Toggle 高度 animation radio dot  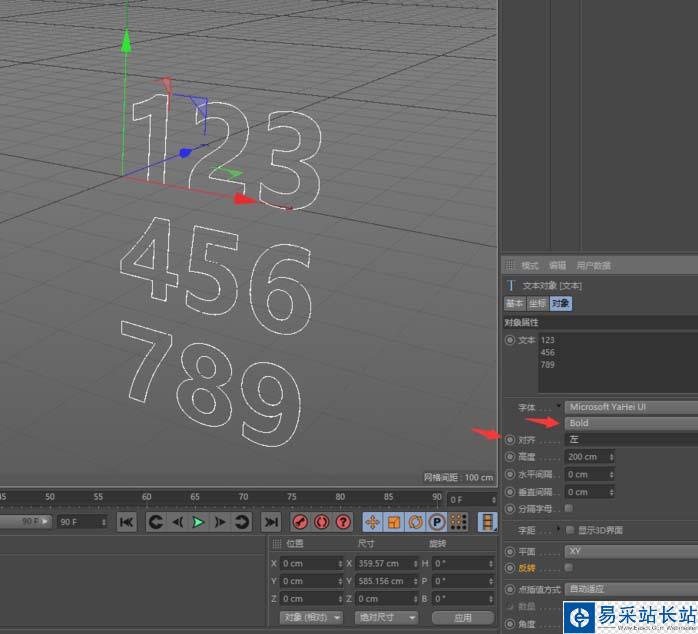point(510,457)
